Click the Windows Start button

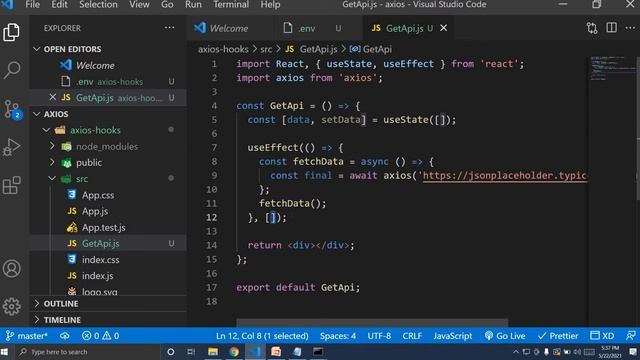click(x=5, y=351)
